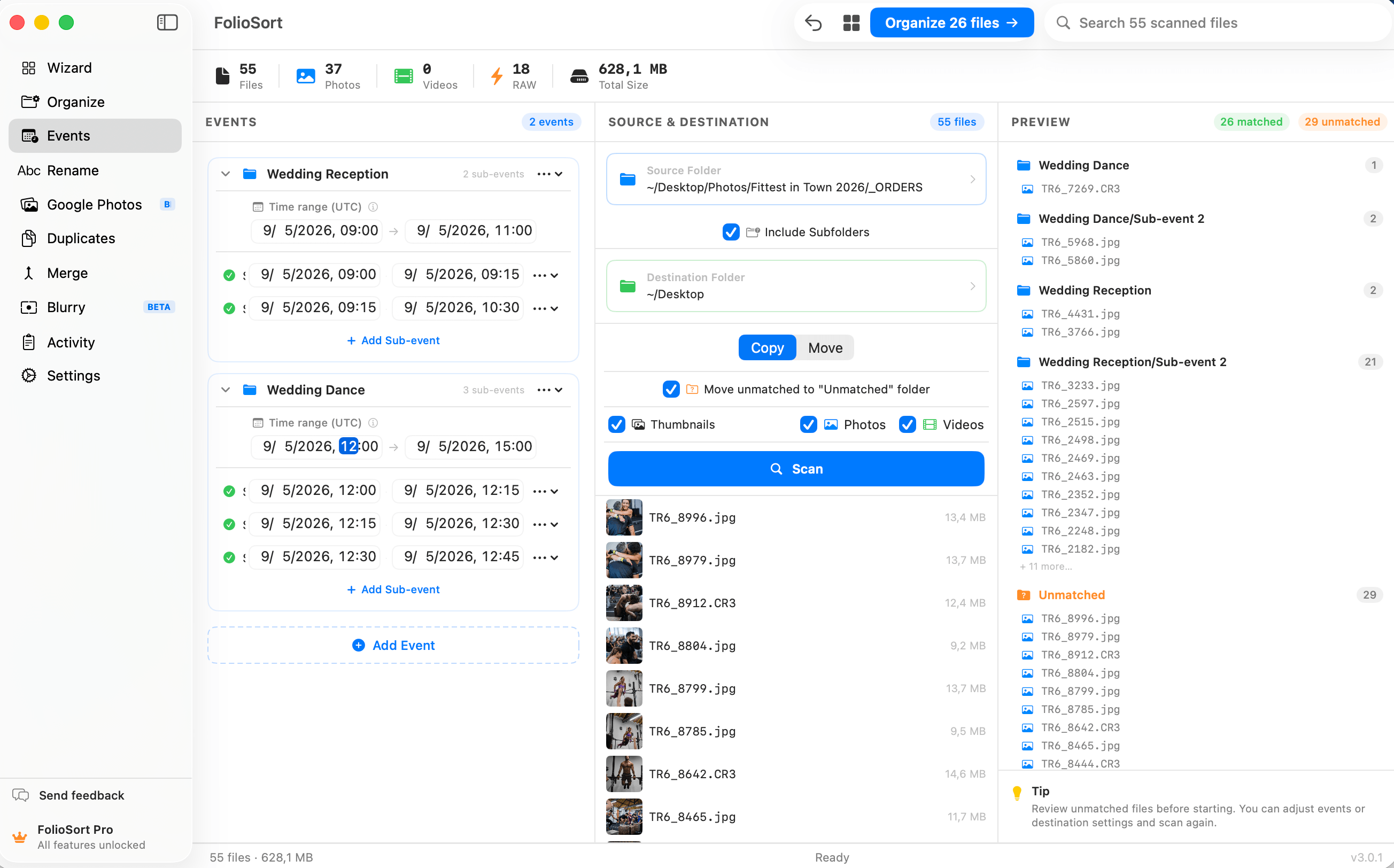Expand the '+ 11 more…' list
This screenshot has height=868, width=1394.
pos(1045,567)
